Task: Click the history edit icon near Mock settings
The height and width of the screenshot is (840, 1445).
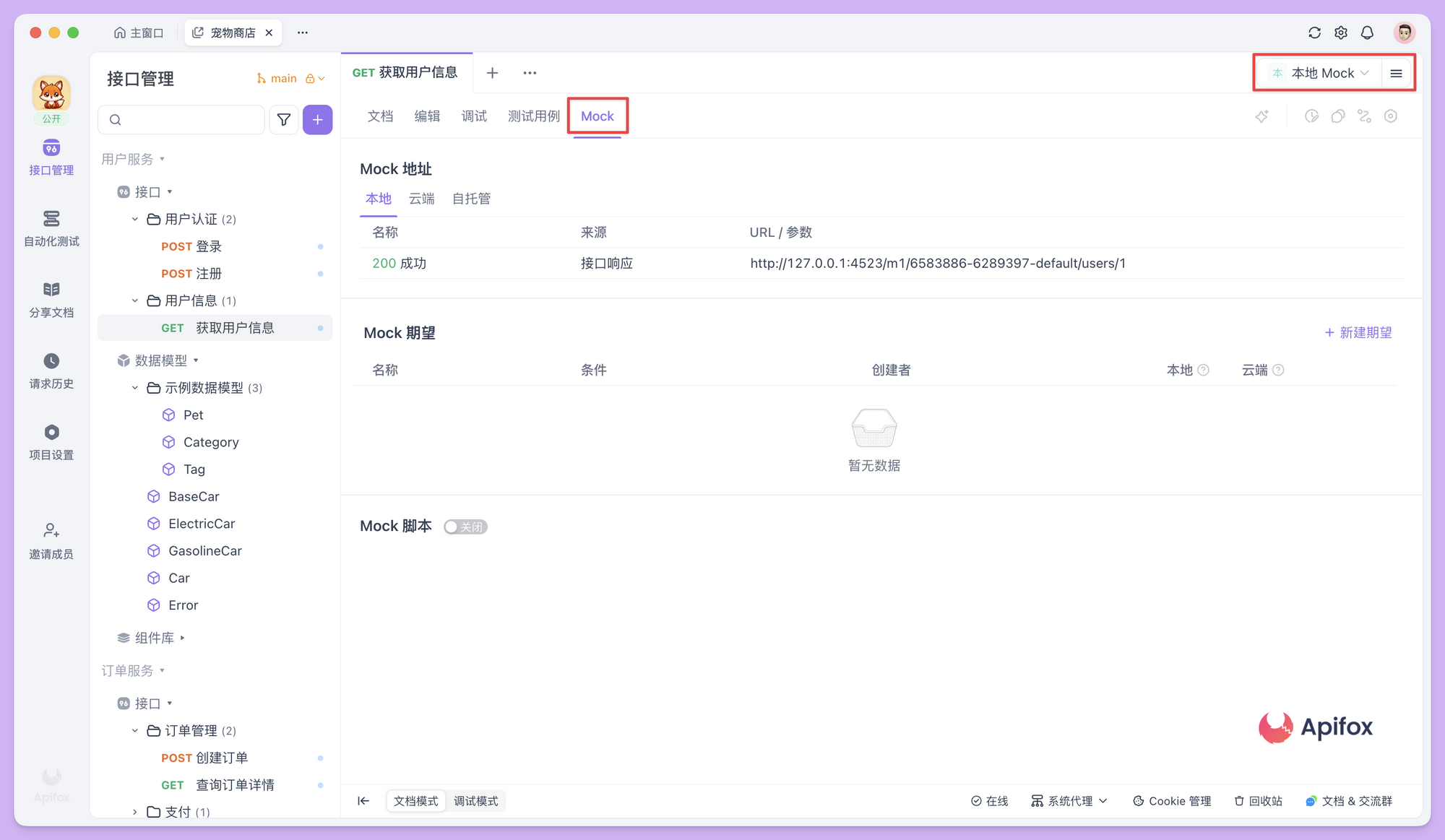Action: (1311, 116)
